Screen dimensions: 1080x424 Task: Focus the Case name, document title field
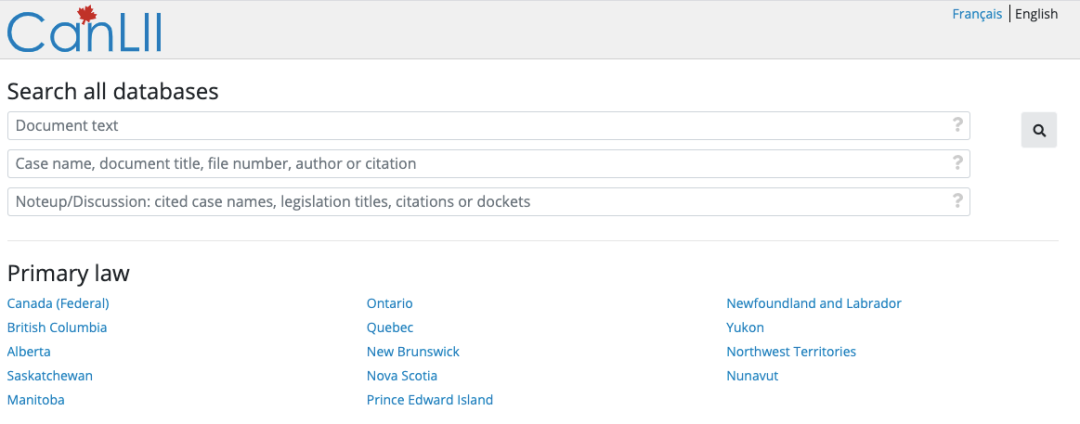488,163
